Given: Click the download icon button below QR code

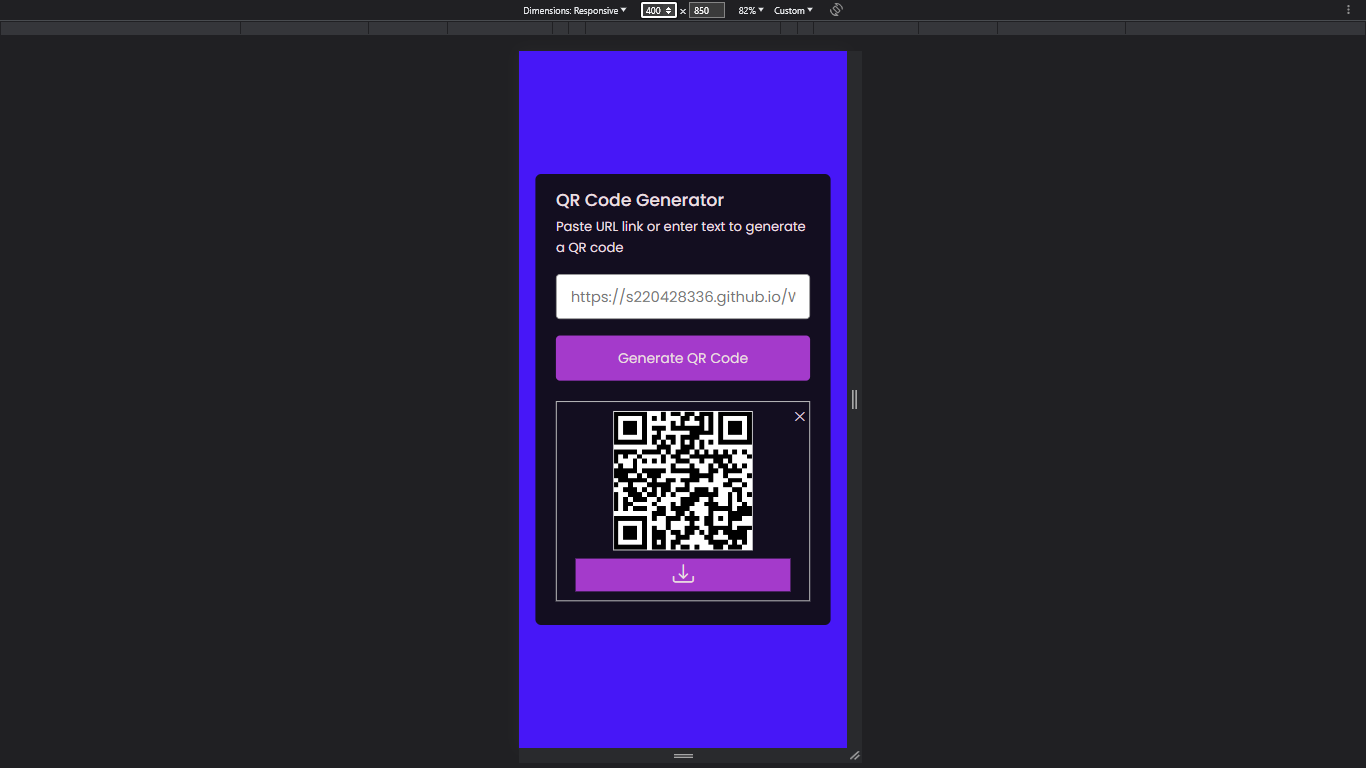Looking at the screenshot, I should (x=683, y=575).
